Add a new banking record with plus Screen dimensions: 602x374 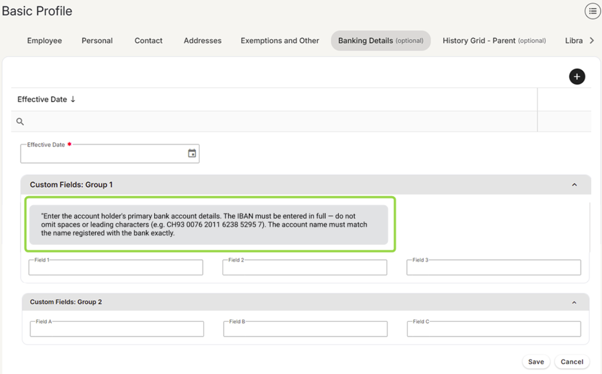coord(577,77)
